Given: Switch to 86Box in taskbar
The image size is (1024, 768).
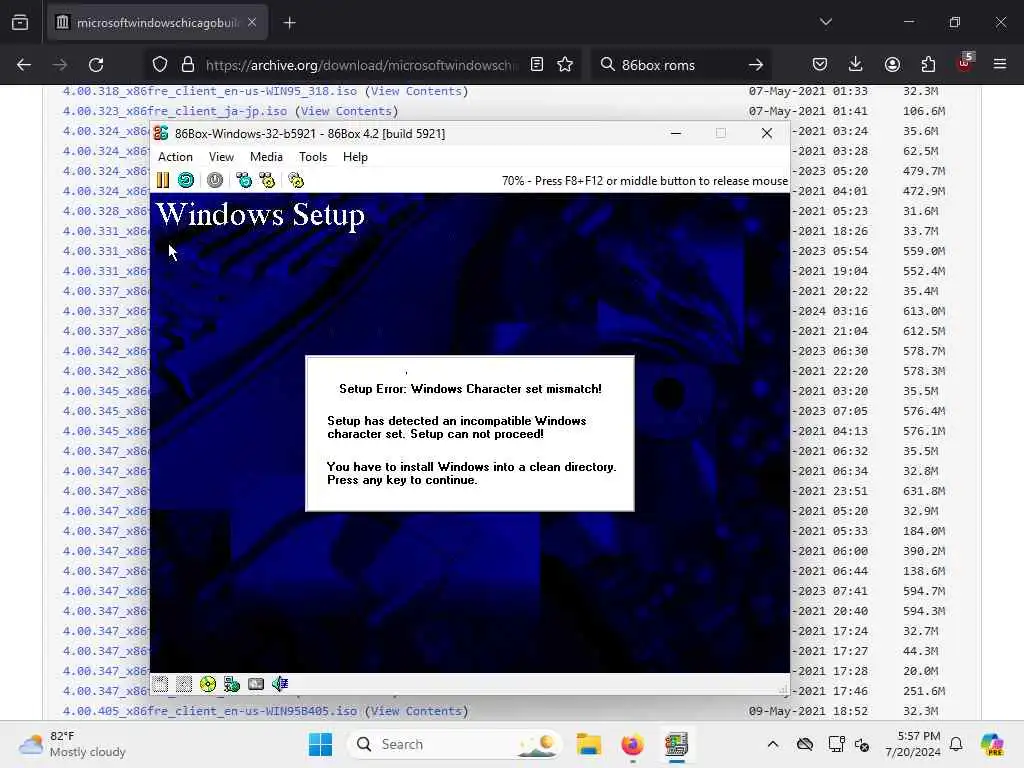Looking at the screenshot, I should [x=677, y=744].
